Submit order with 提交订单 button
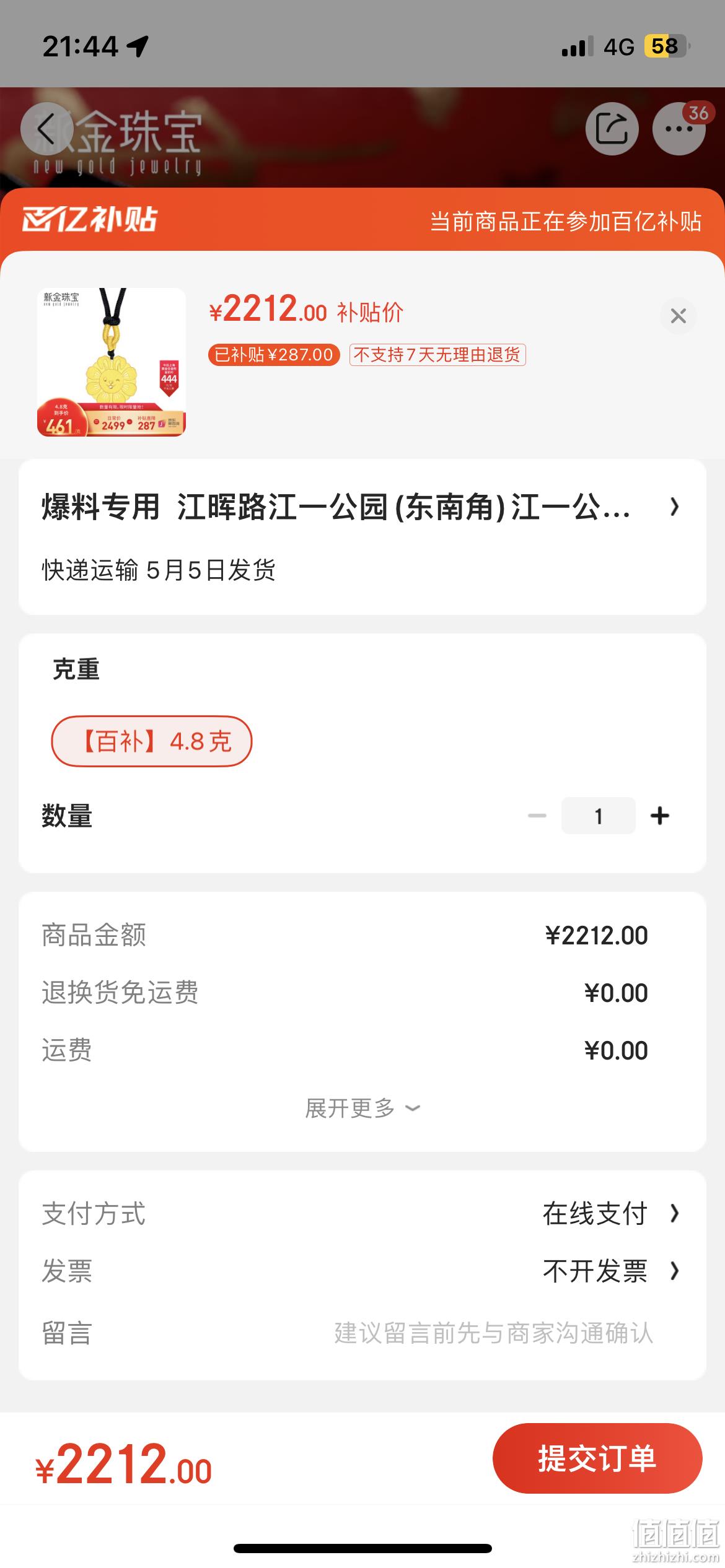Screen dimensions: 725x1568 597,1458
